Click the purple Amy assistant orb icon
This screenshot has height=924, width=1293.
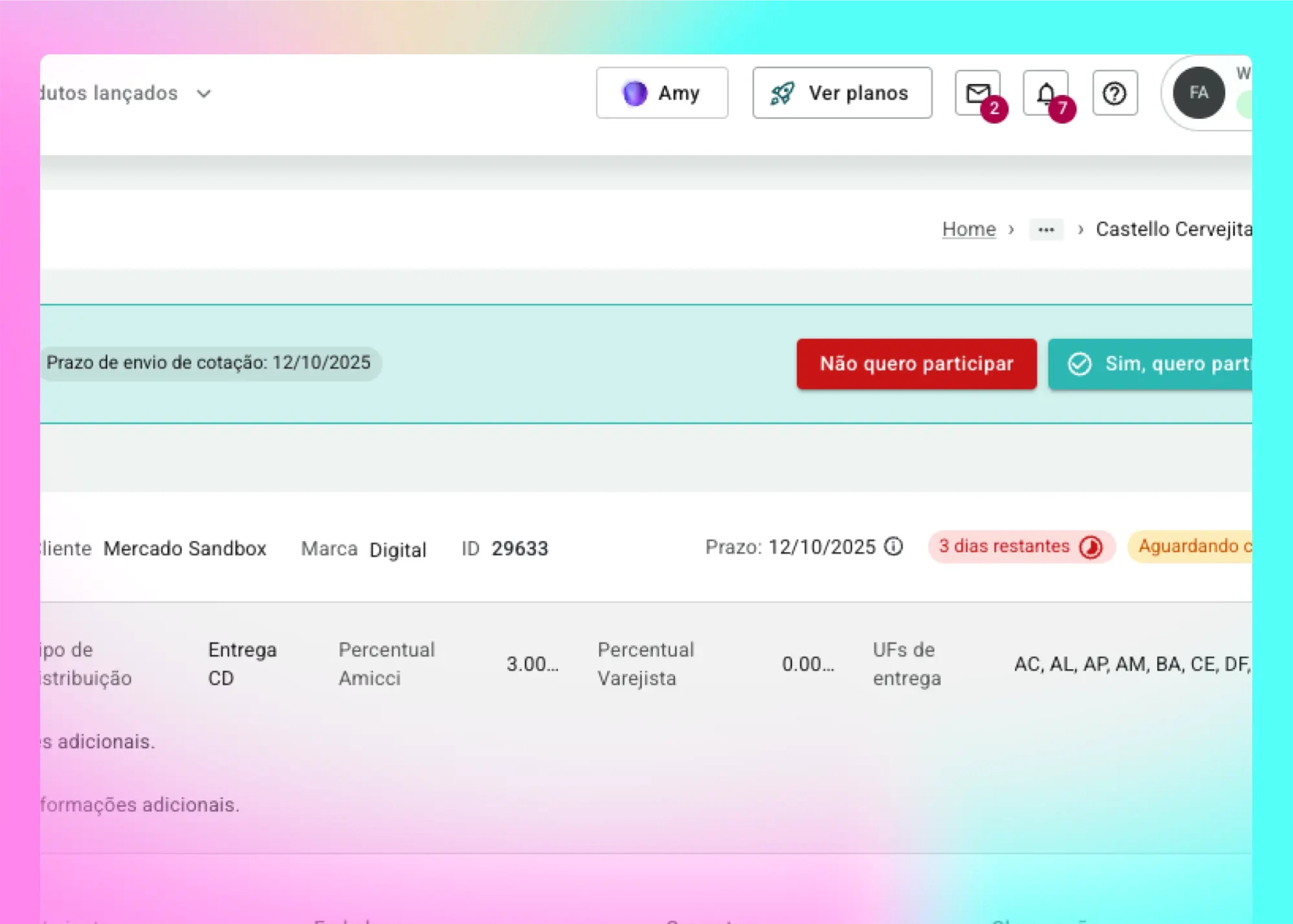(634, 93)
